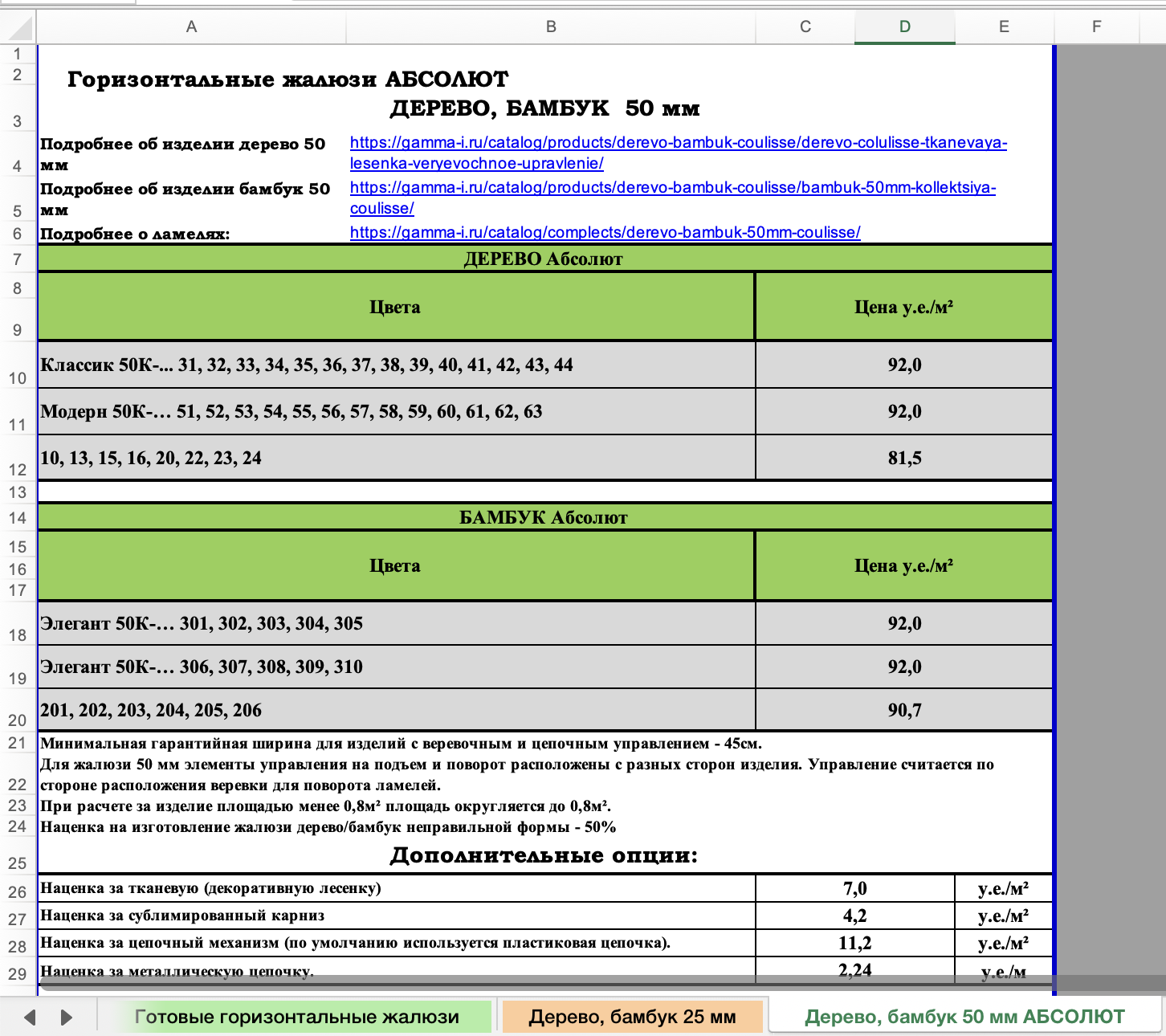Open the bambuk-50mm-kollektsiya-coulisse link
Image resolution: width=1166 pixels, height=1036 pixels.
pos(673,198)
